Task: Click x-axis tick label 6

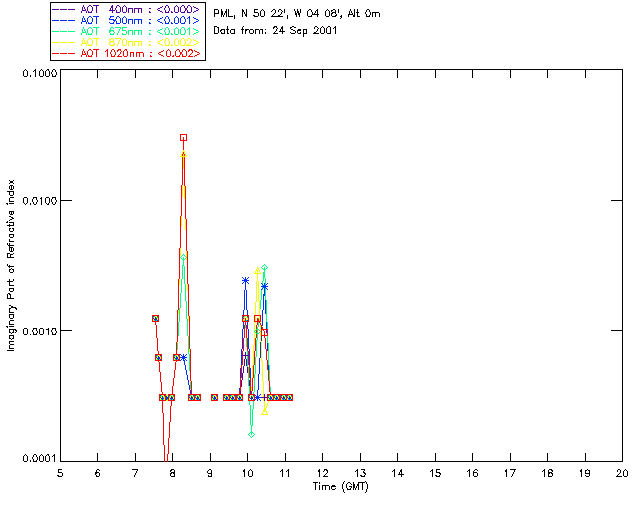Action: click(x=98, y=473)
